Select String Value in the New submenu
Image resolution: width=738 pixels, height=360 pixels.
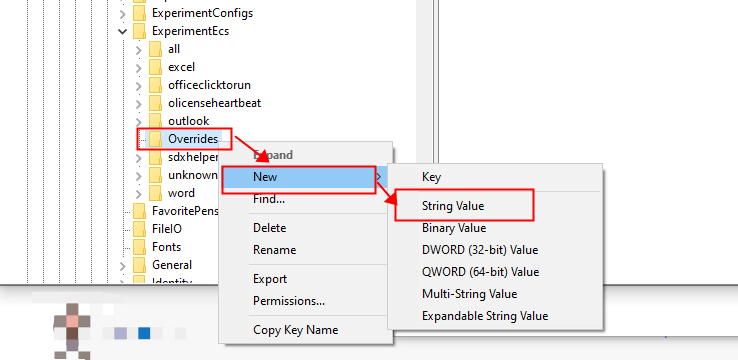pos(495,206)
